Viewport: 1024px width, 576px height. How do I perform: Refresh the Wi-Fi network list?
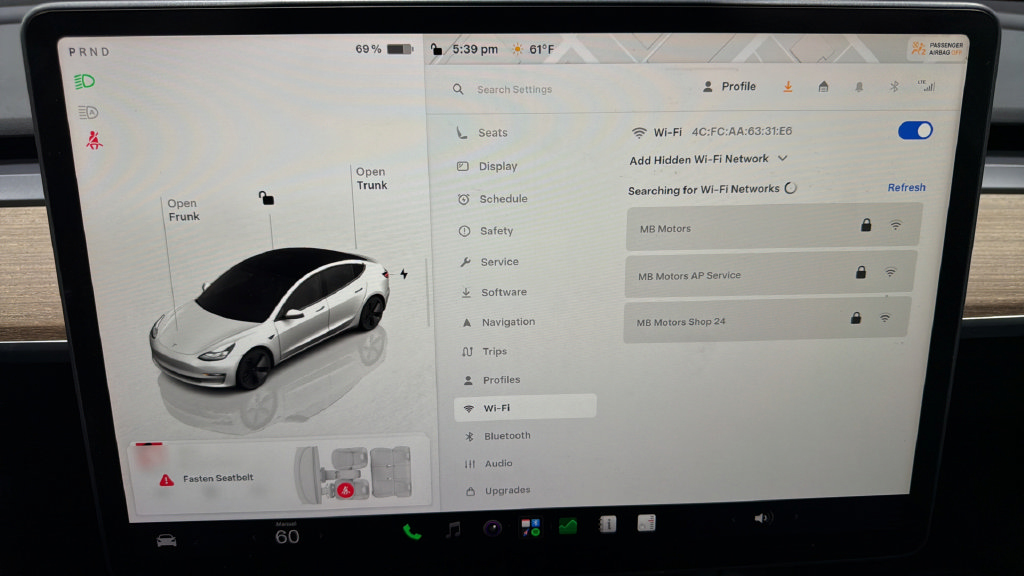906,187
